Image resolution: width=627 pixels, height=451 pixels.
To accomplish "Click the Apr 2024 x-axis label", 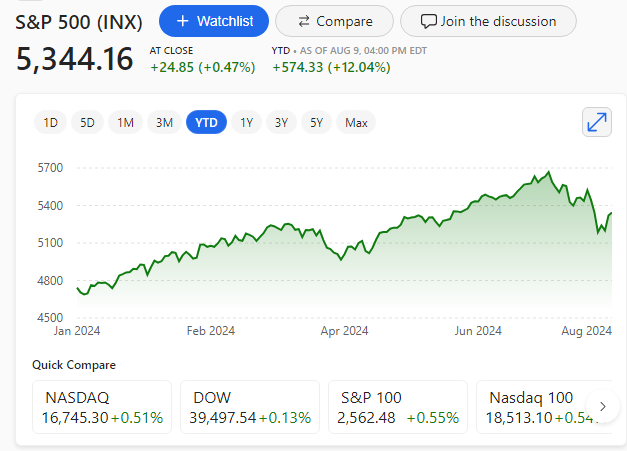I will [x=344, y=331].
